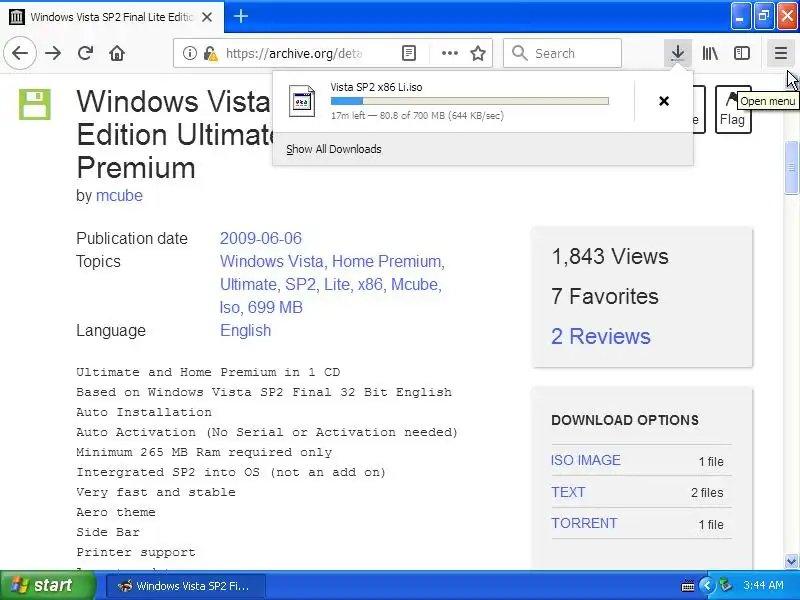The height and width of the screenshot is (600, 800).
Task: Open the Windows XP Start menu
Action: (48, 585)
